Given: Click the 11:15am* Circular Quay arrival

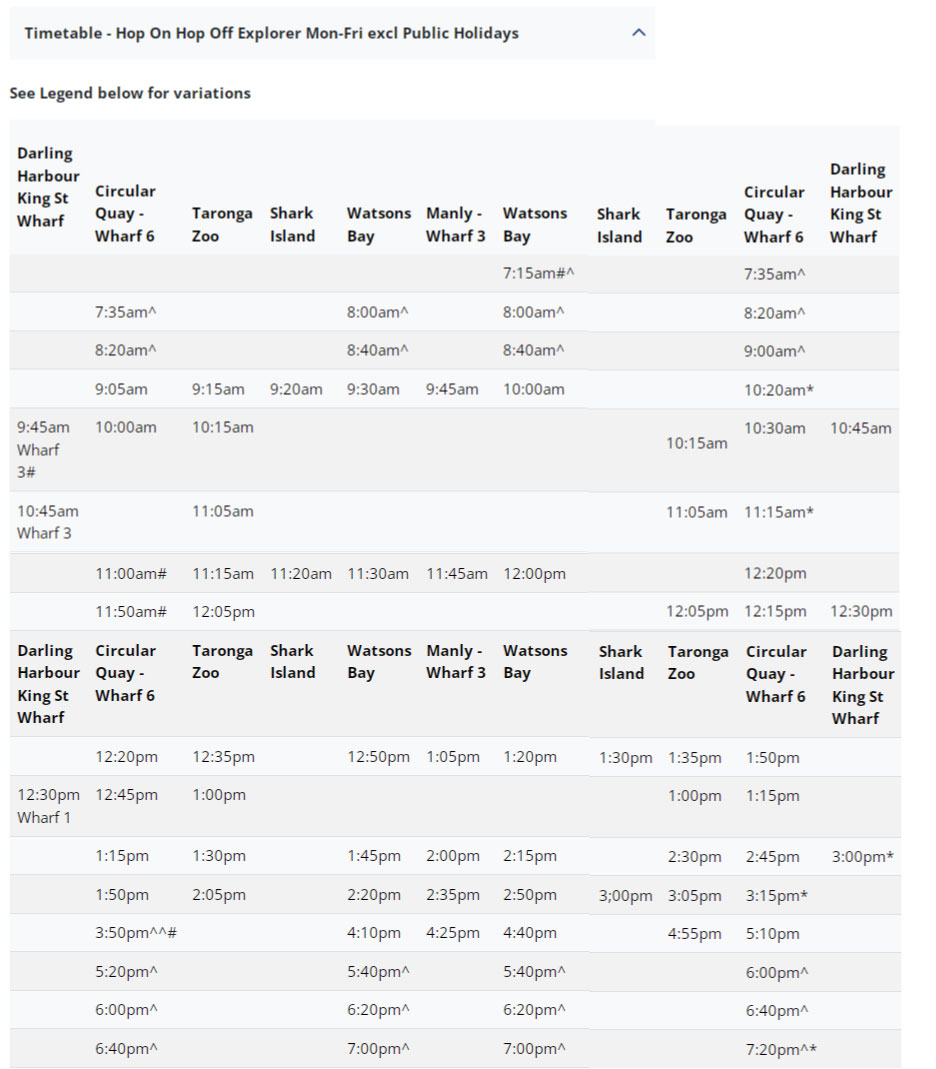Looking at the screenshot, I should 779,512.
